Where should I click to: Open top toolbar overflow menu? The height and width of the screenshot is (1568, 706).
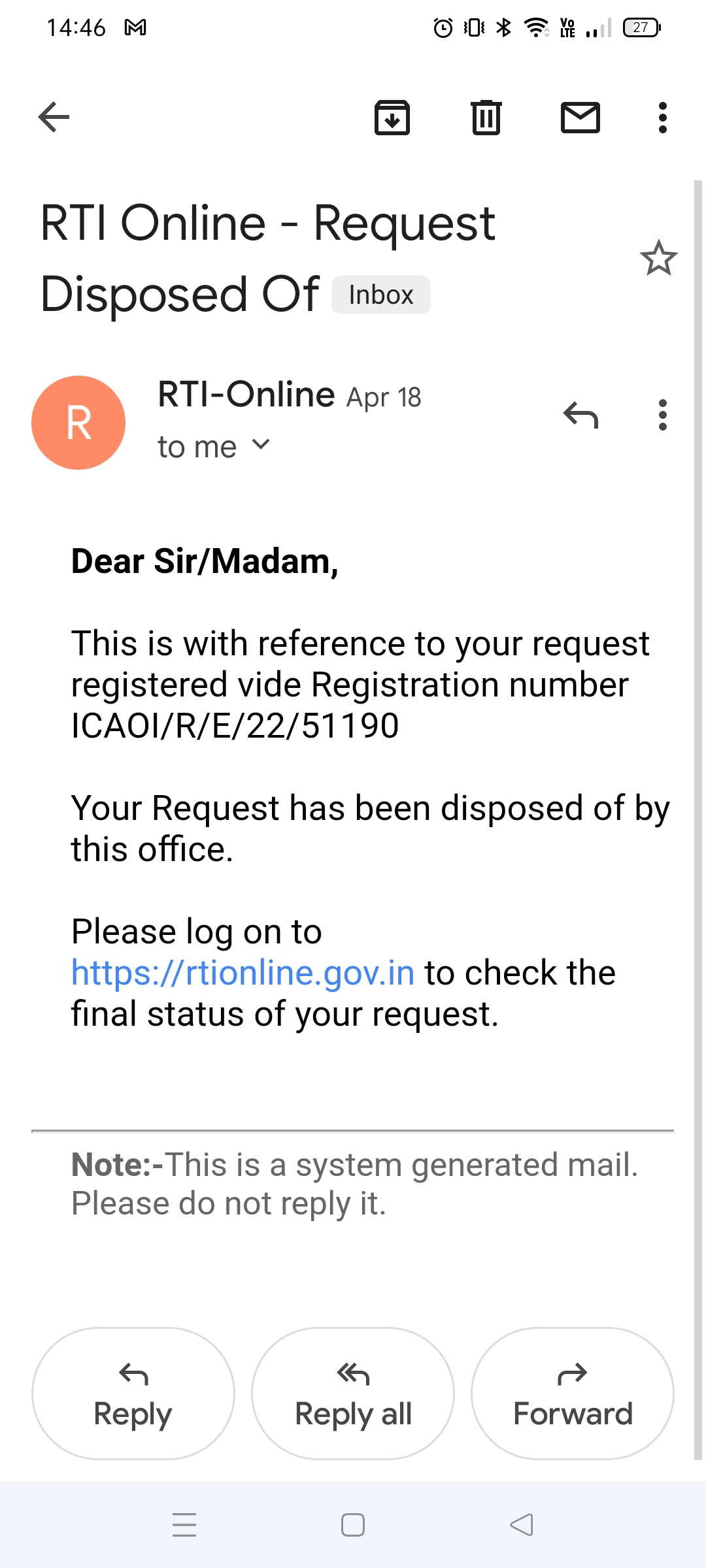(x=662, y=118)
